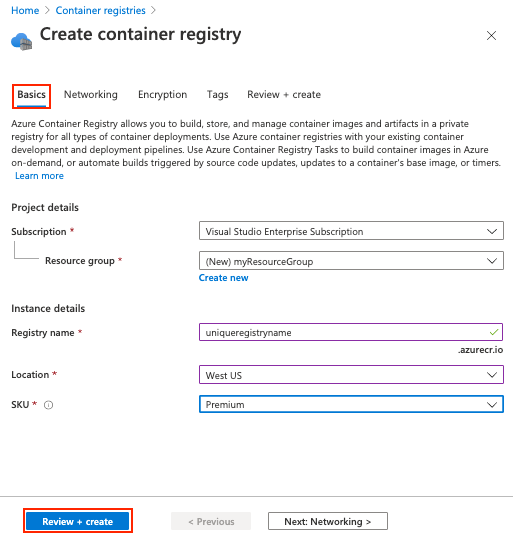Click the SKU info icon
Screen dimensions: 513x536
(x=49, y=405)
